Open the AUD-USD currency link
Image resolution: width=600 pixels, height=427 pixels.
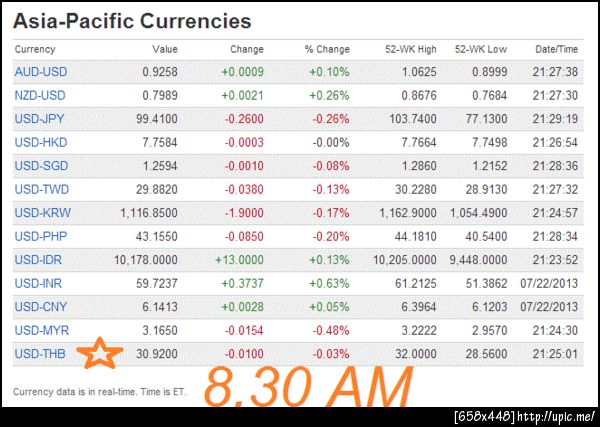click(x=40, y=72)
